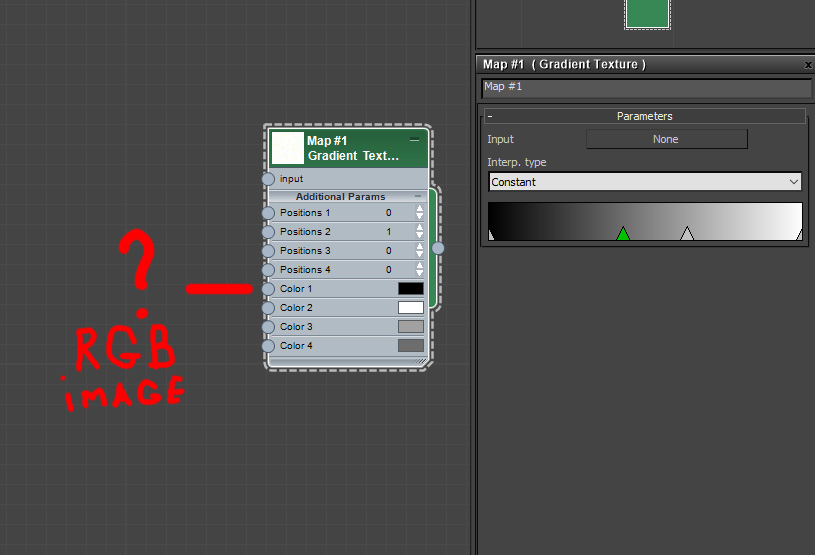Click the Positions 3 input socket
The width and height of the screenshot is (815, 555).
(268, 251)
